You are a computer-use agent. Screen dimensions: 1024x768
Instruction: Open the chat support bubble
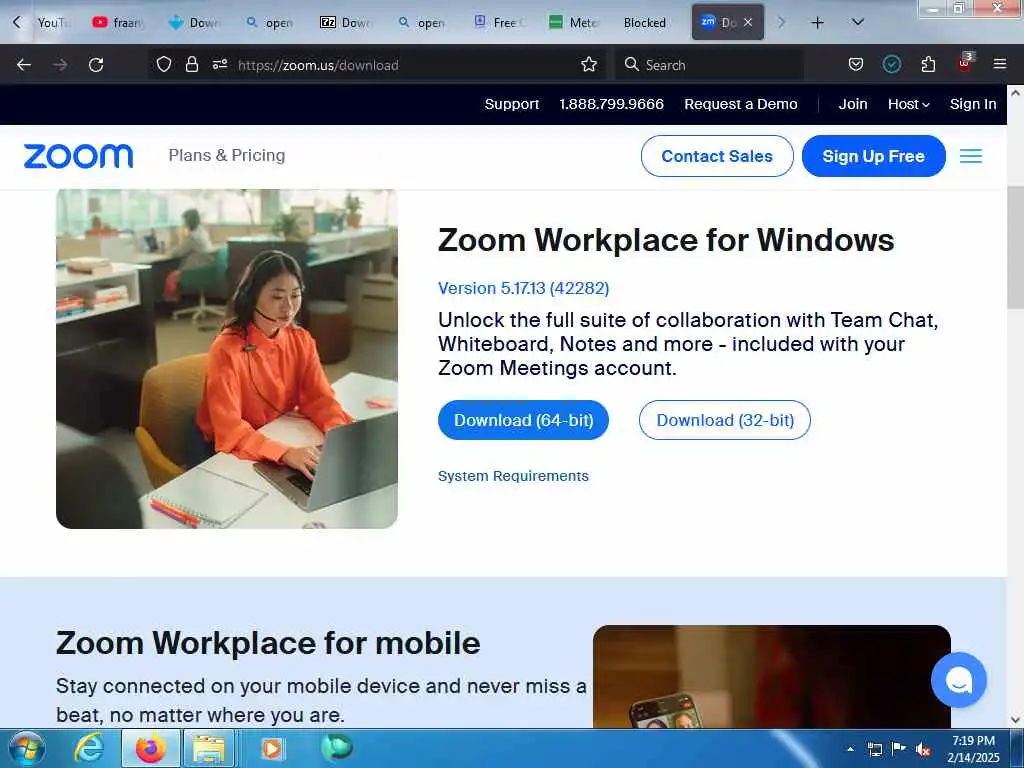(959, 680)
